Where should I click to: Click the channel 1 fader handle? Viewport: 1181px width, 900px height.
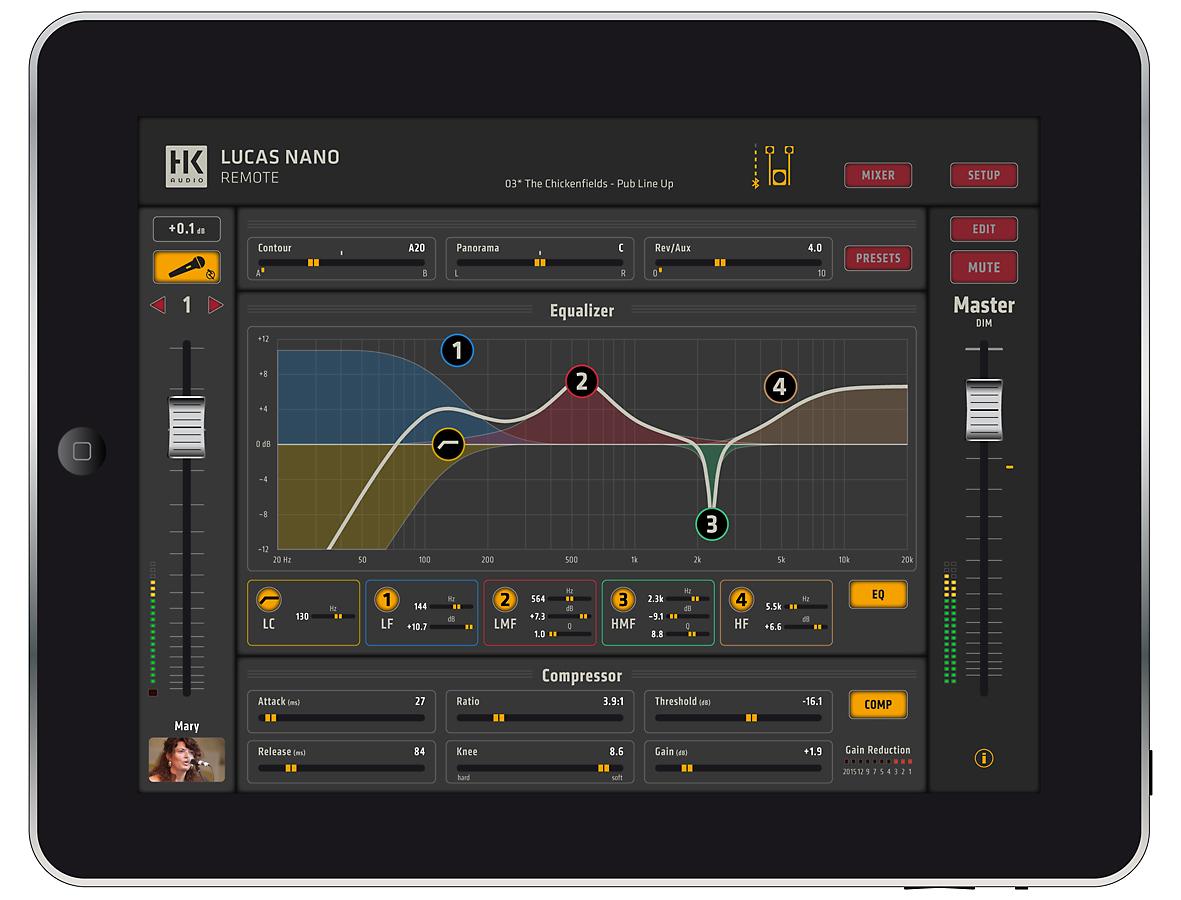(187, 427)
